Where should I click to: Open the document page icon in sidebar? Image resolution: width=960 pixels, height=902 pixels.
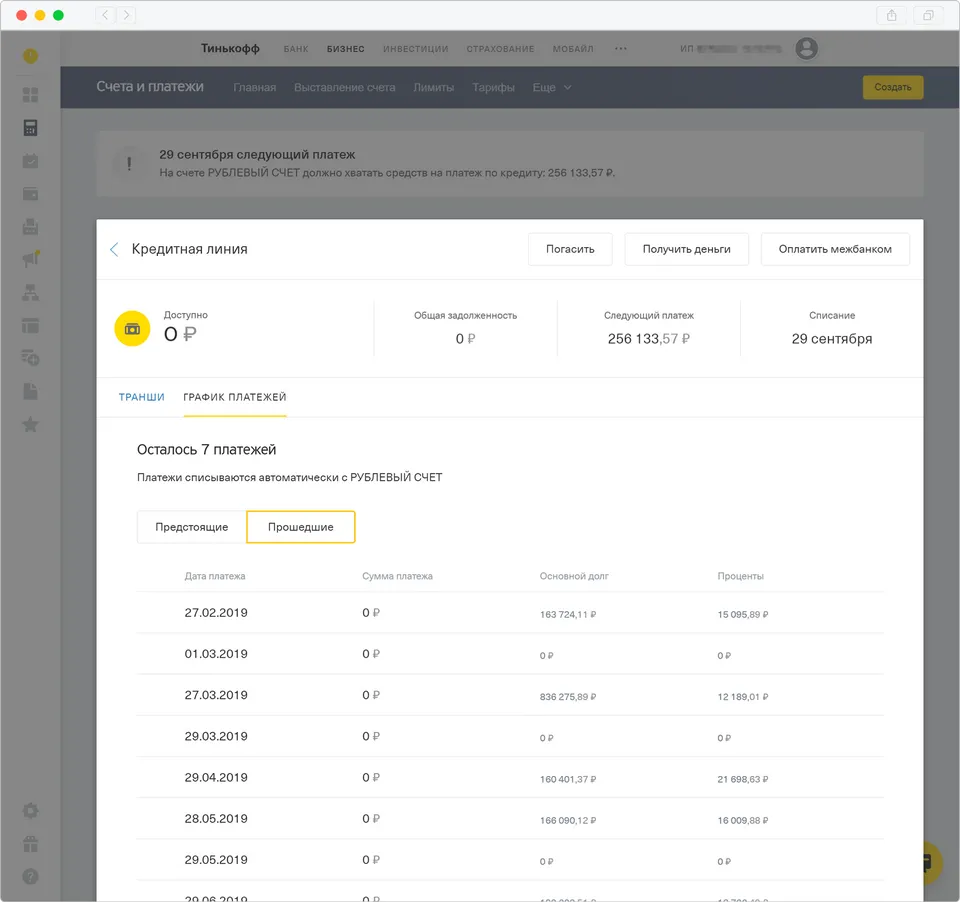click(30, 391)
